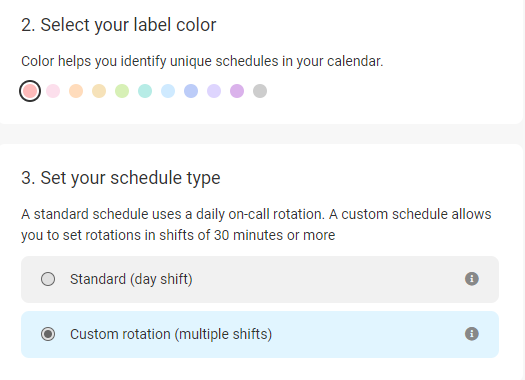Click the schedule type description paragraph
Viewport: 525px width, 380px height.
pyautogui.click(x=256, y=225)
